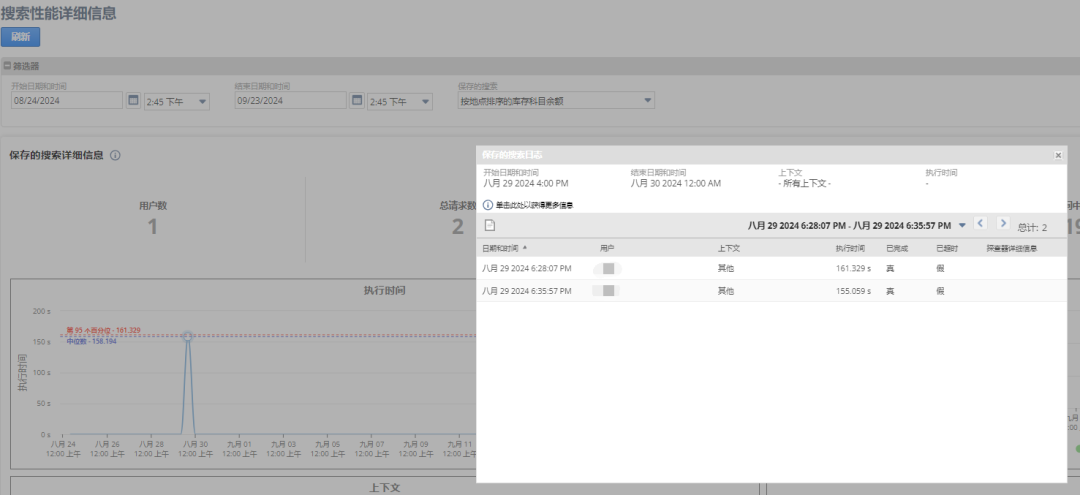1080x495 pixels.
Task: Click the 单击此处以获得更多信息 info icon
Action: (488, 205)
